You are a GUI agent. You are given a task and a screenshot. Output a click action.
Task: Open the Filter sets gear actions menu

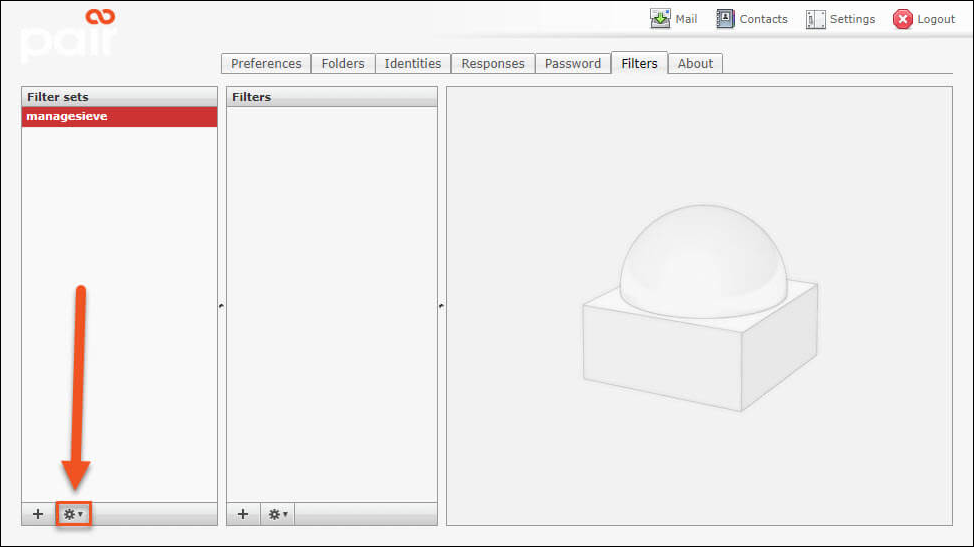[73, 514]
